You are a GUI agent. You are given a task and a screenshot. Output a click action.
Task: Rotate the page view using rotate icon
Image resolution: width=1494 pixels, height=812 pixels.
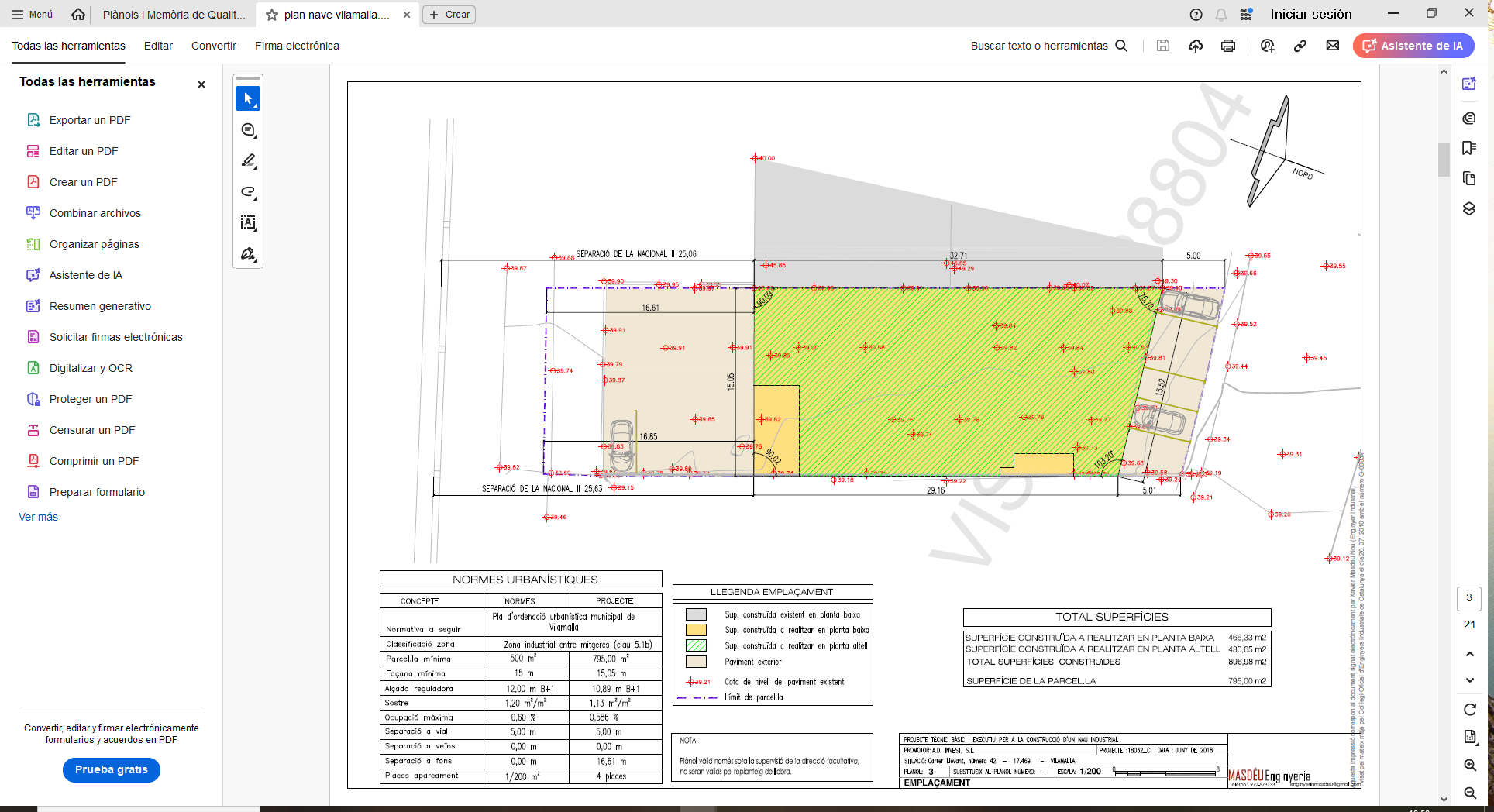[x=1469, y=709]
